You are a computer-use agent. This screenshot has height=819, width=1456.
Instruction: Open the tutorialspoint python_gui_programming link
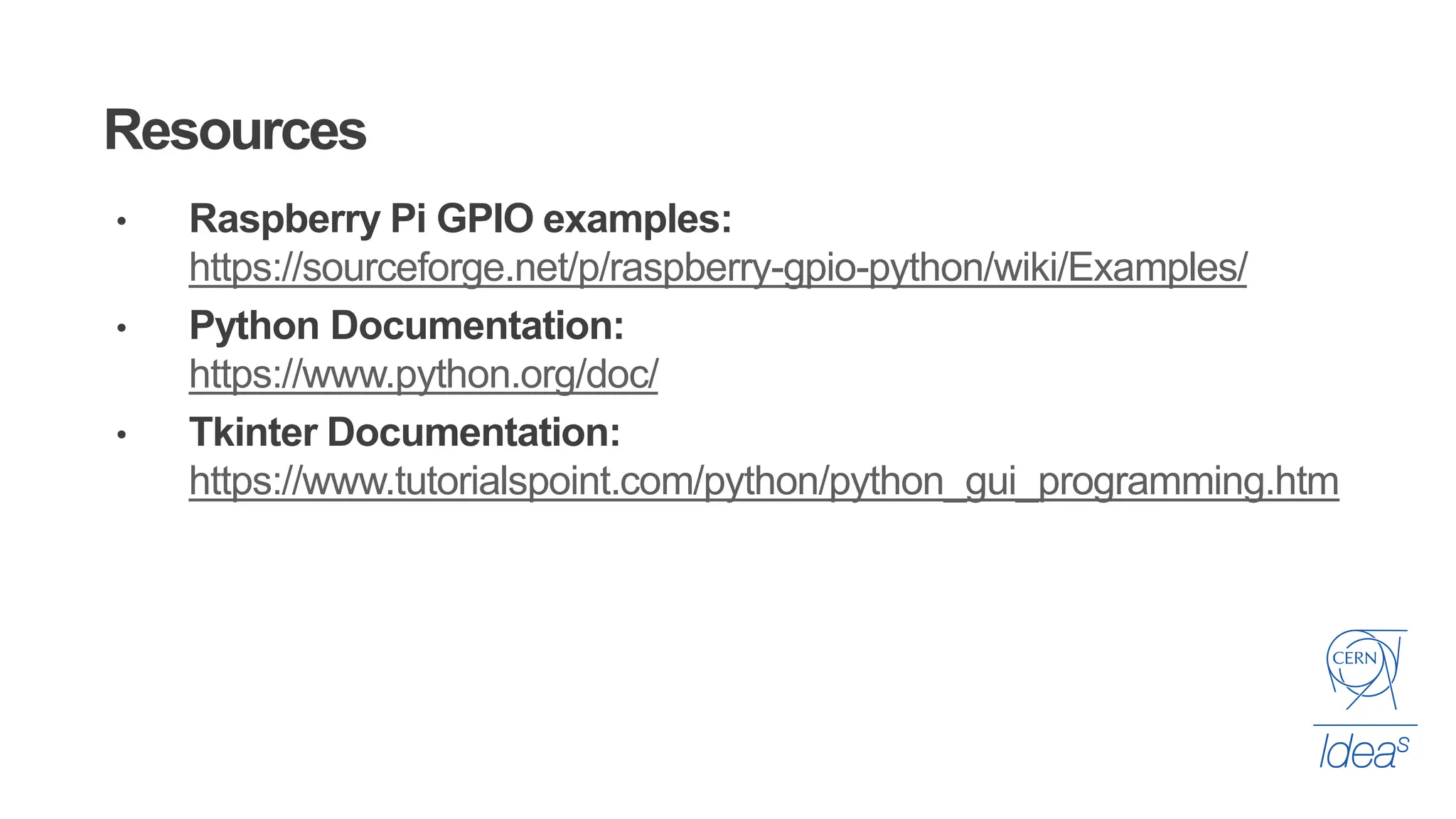tap(764, 481)
